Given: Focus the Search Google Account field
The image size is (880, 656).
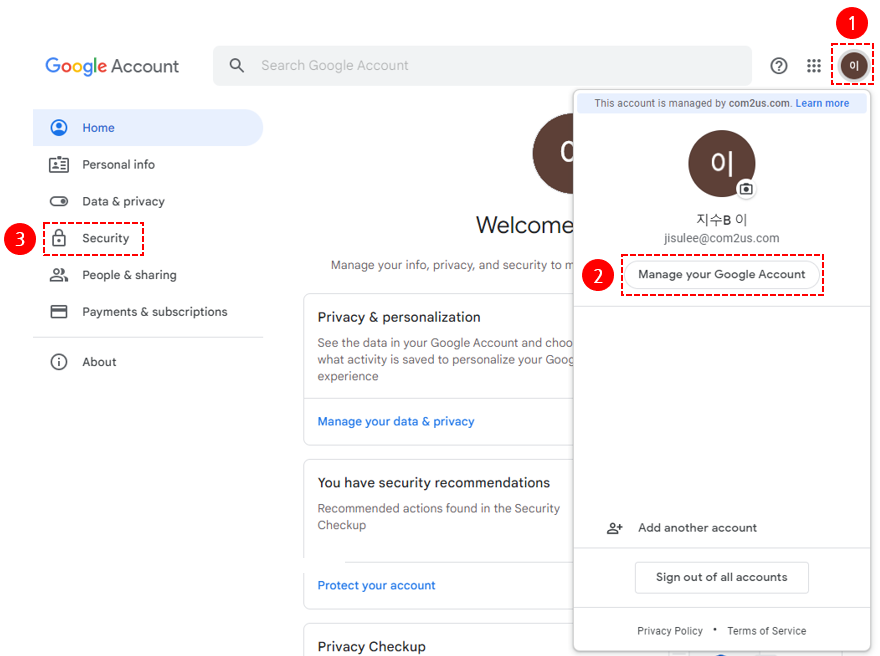Looking at the screenshot, I should pyautogui.click(x=483, y=66).
